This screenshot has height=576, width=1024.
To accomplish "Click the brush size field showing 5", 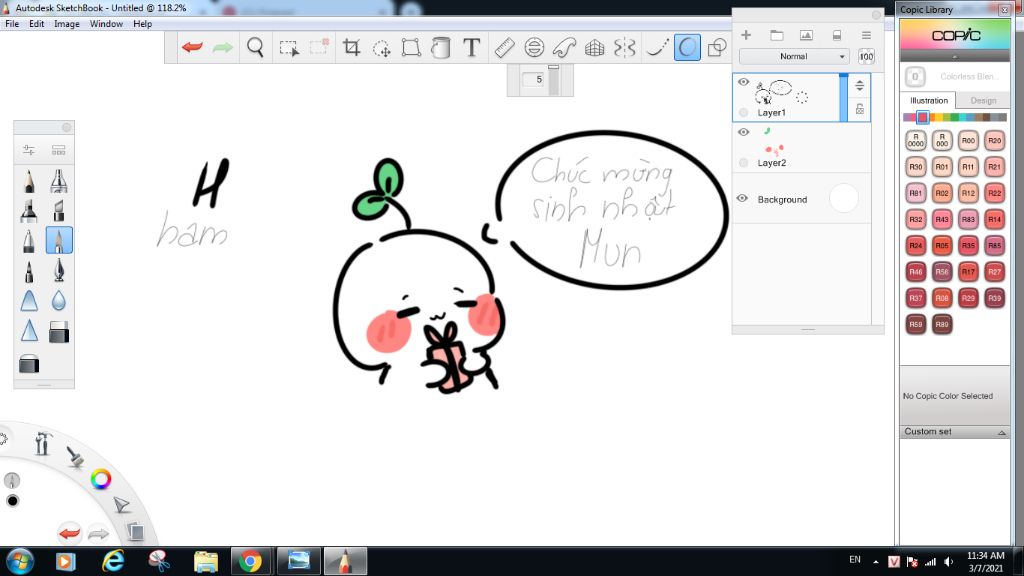I will click(x=534, y=80).
